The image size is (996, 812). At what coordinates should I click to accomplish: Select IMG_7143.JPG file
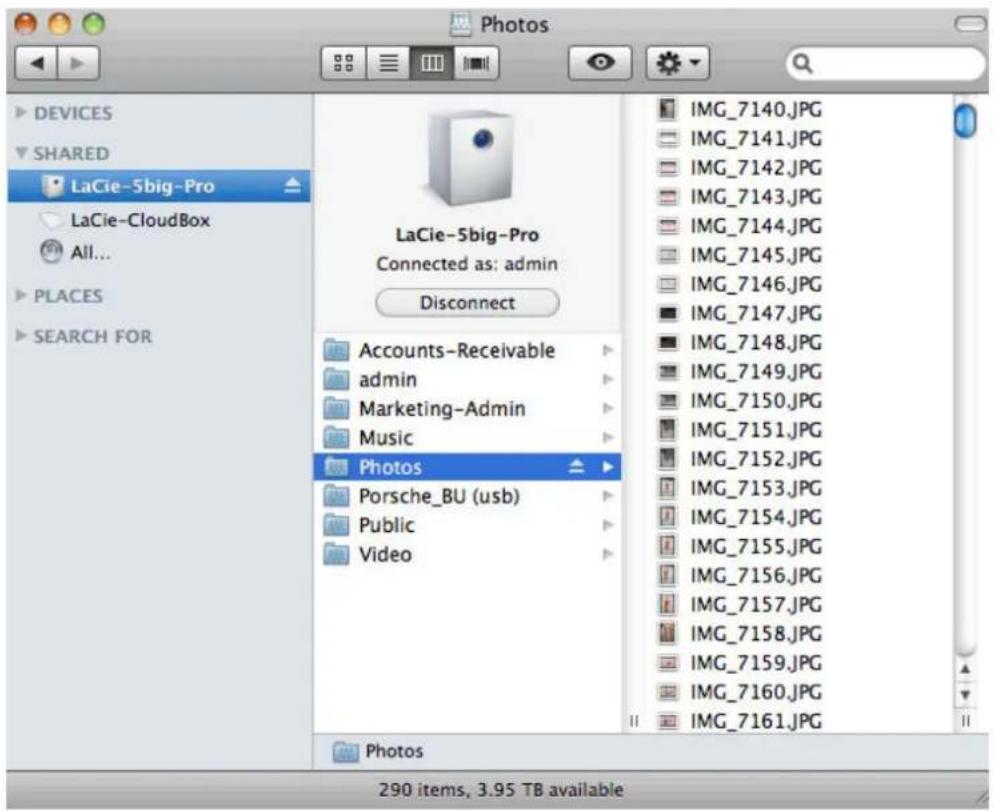click(756, 197)
